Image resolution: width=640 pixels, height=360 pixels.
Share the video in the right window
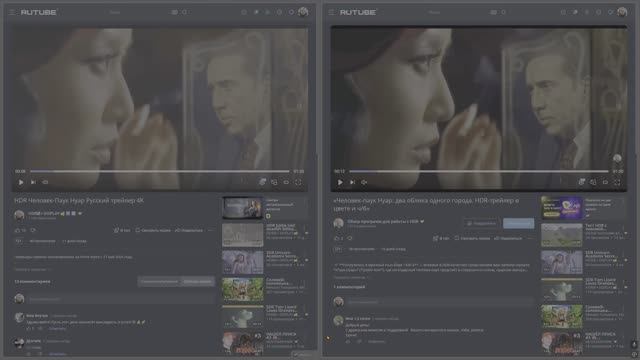tap(508, 238)
